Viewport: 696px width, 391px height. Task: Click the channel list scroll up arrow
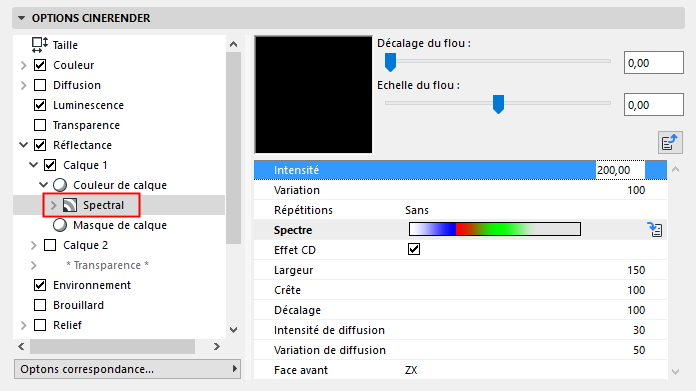click(233, 44)
